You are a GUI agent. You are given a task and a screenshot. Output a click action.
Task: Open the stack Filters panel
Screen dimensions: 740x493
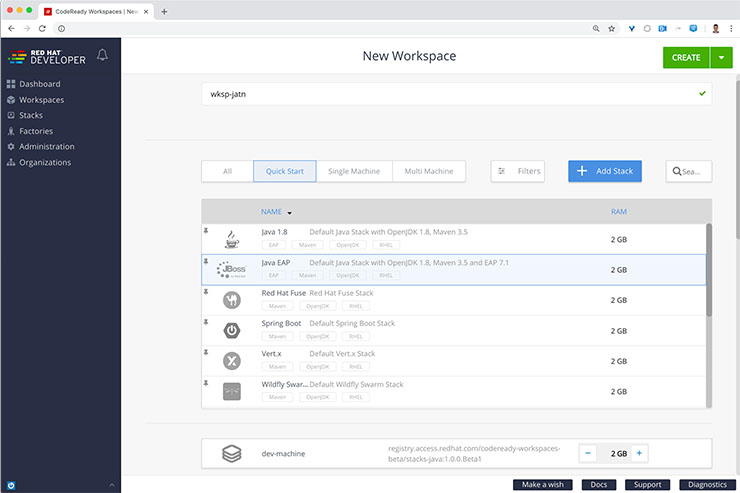tap(518, 171)
